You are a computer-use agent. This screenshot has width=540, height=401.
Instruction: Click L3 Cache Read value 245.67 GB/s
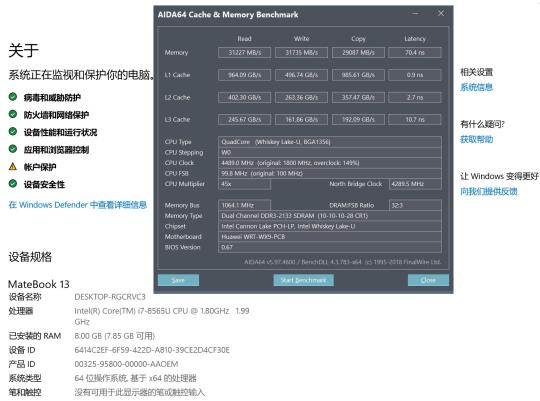coord(245,119)
